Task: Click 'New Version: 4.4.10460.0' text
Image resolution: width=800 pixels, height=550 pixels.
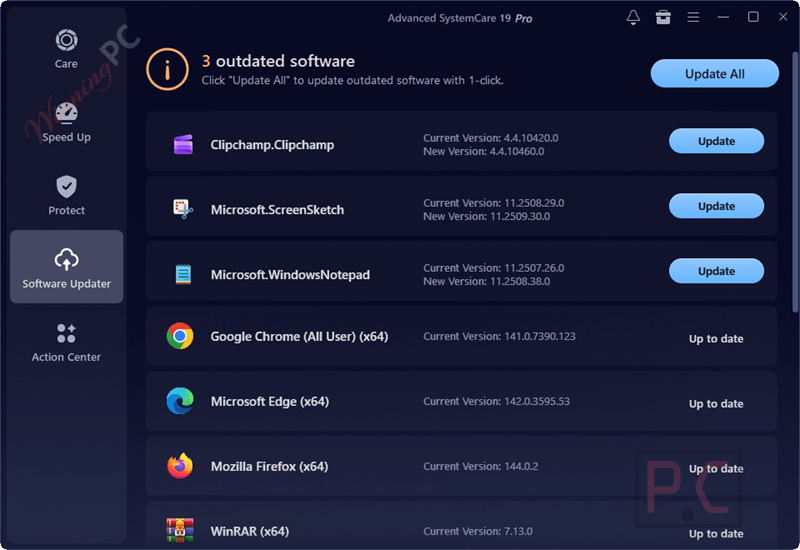Action: pyautogui.click(x=484, y=152)
